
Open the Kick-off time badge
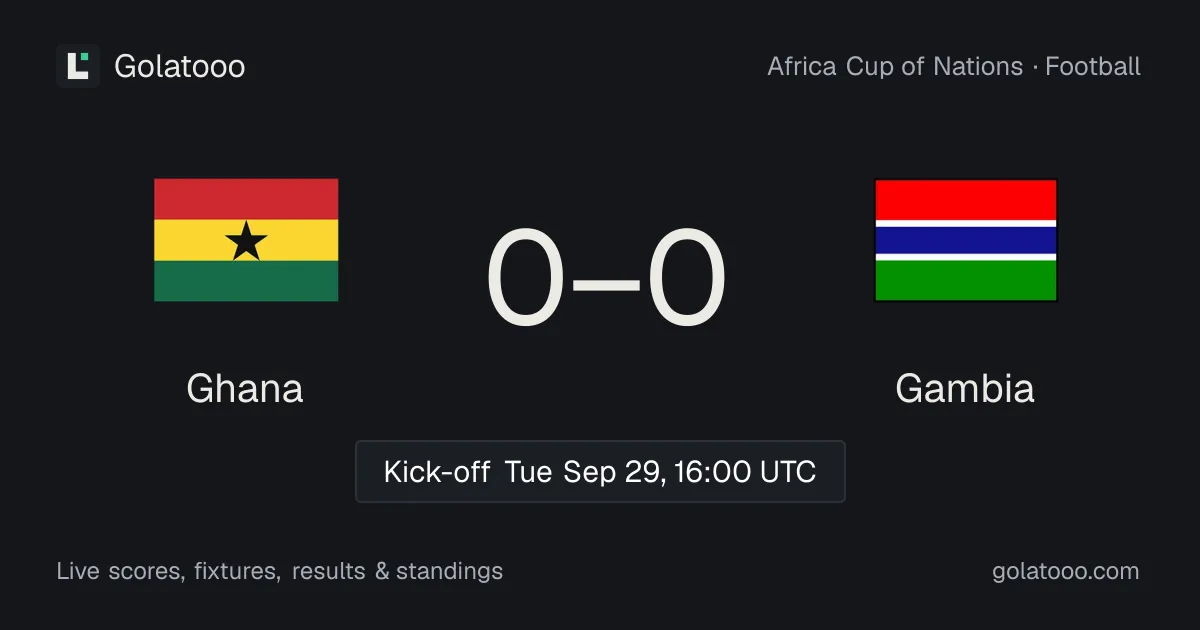pos(600,471)
